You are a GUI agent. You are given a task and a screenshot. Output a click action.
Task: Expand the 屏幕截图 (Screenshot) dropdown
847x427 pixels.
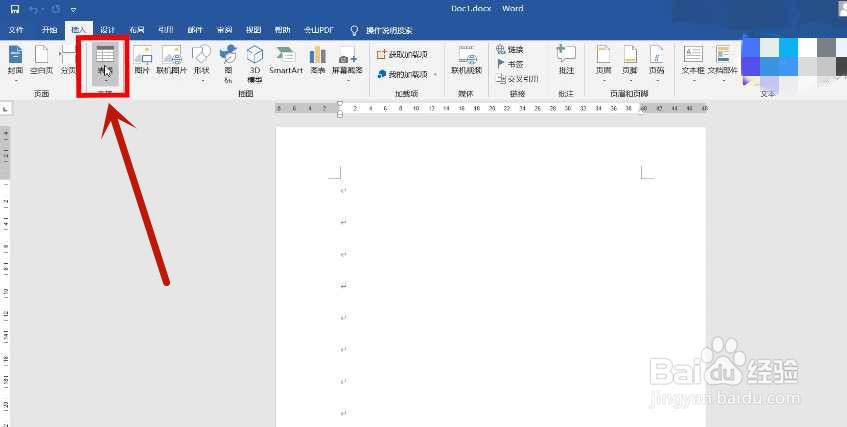[347, 81]
